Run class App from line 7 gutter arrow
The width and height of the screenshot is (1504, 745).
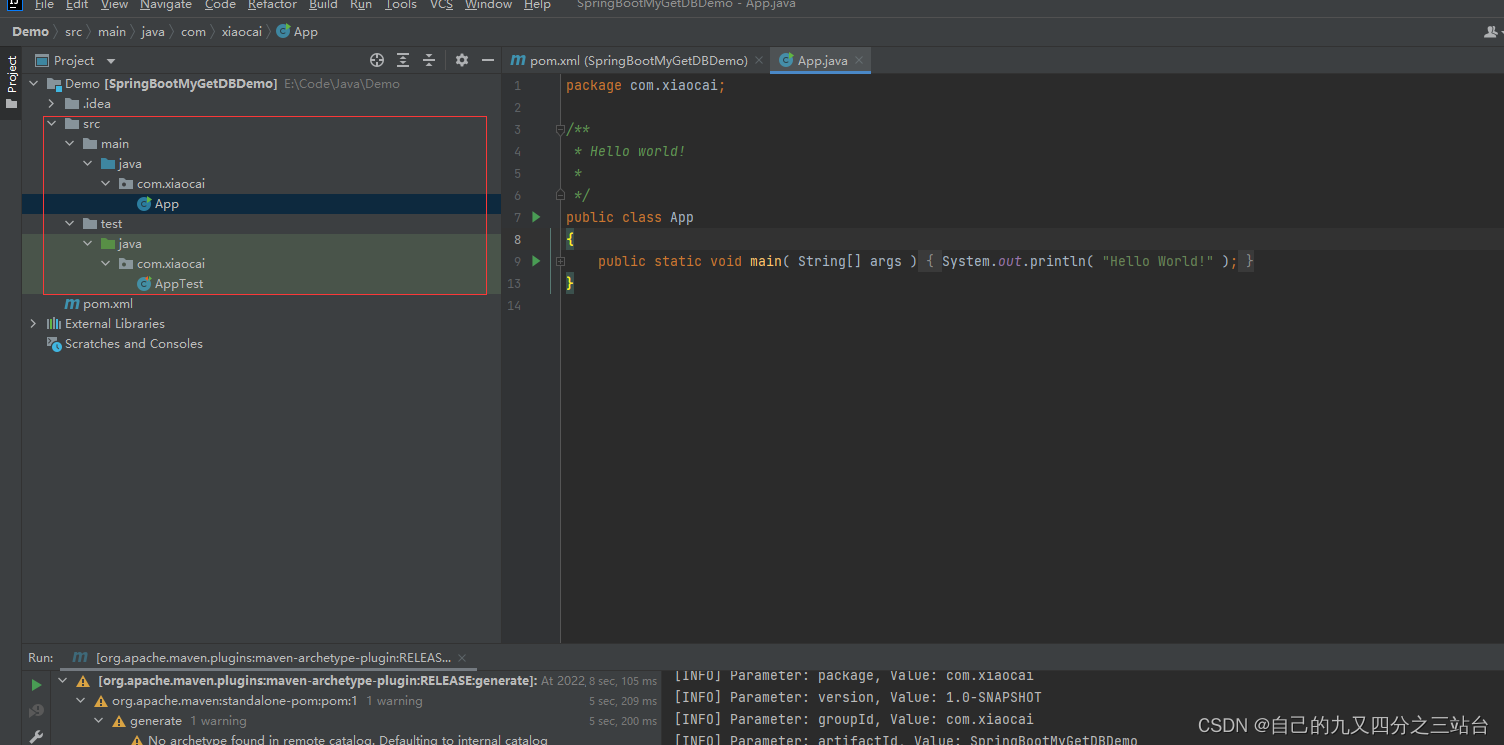coord(536,217)
